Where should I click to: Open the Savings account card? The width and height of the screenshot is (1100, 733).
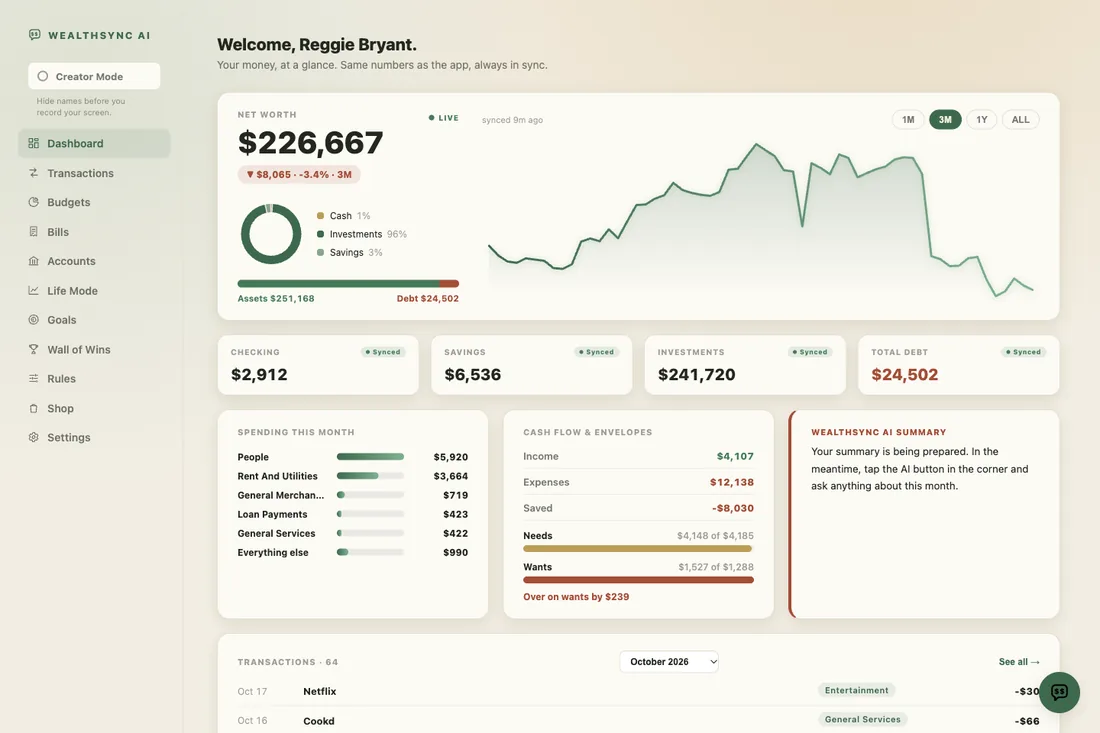click(531, 365)
